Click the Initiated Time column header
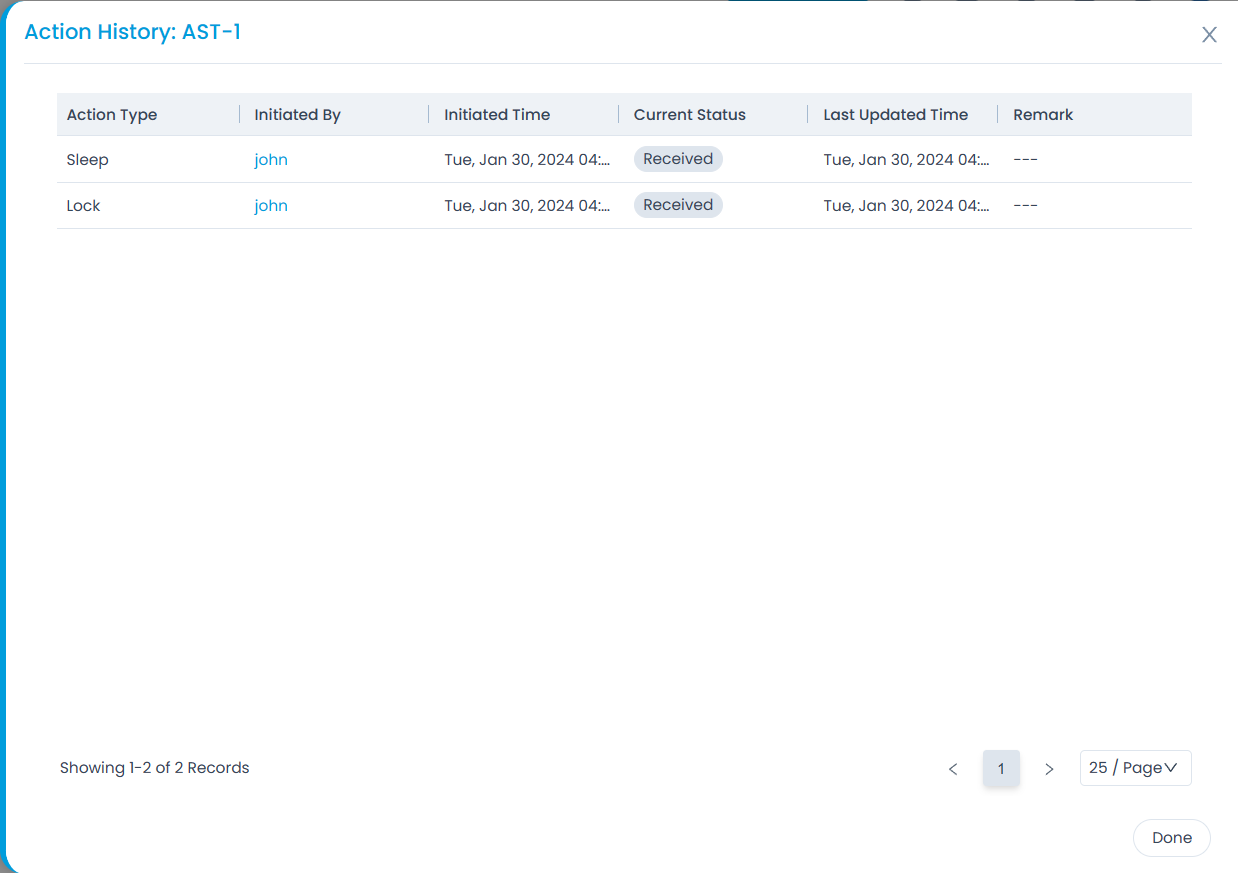Image resolution: width=1238 pixels, height=873 pixels. click(497, 115)
